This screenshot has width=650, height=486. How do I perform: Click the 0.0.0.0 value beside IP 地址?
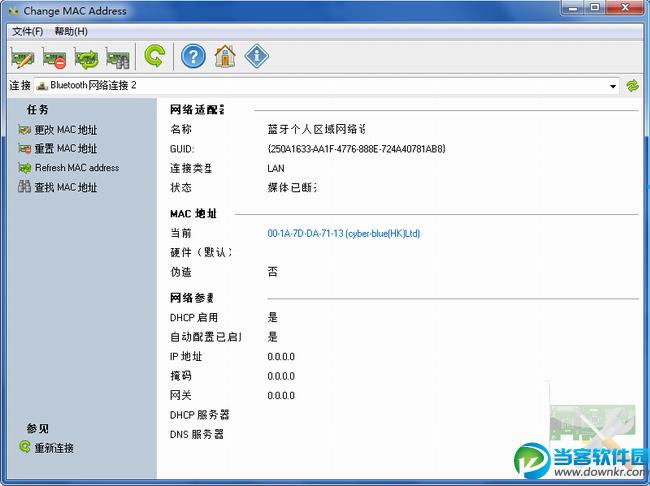pos(281,357)
